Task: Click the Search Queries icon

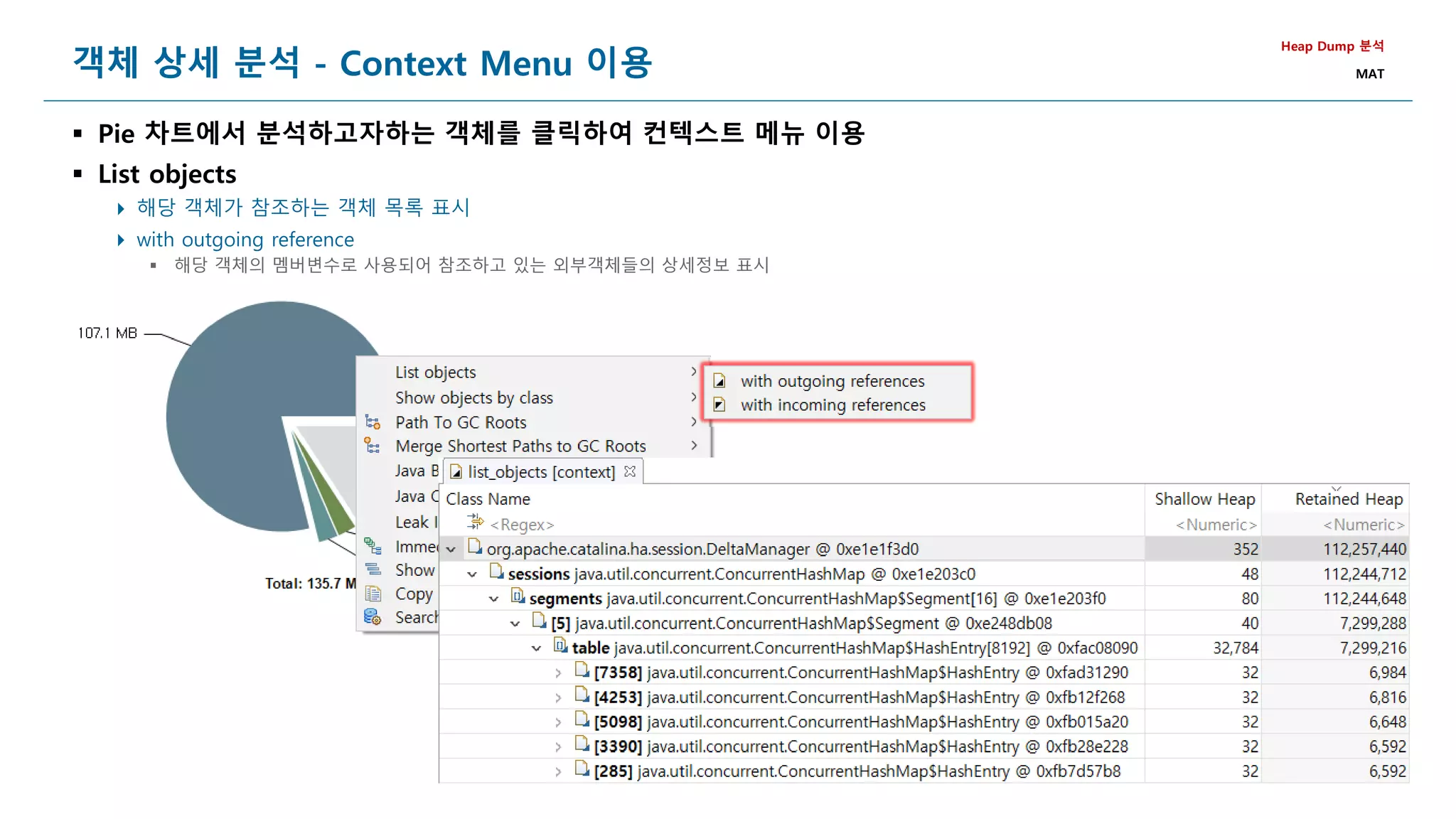Action: (x=373, y=617)
